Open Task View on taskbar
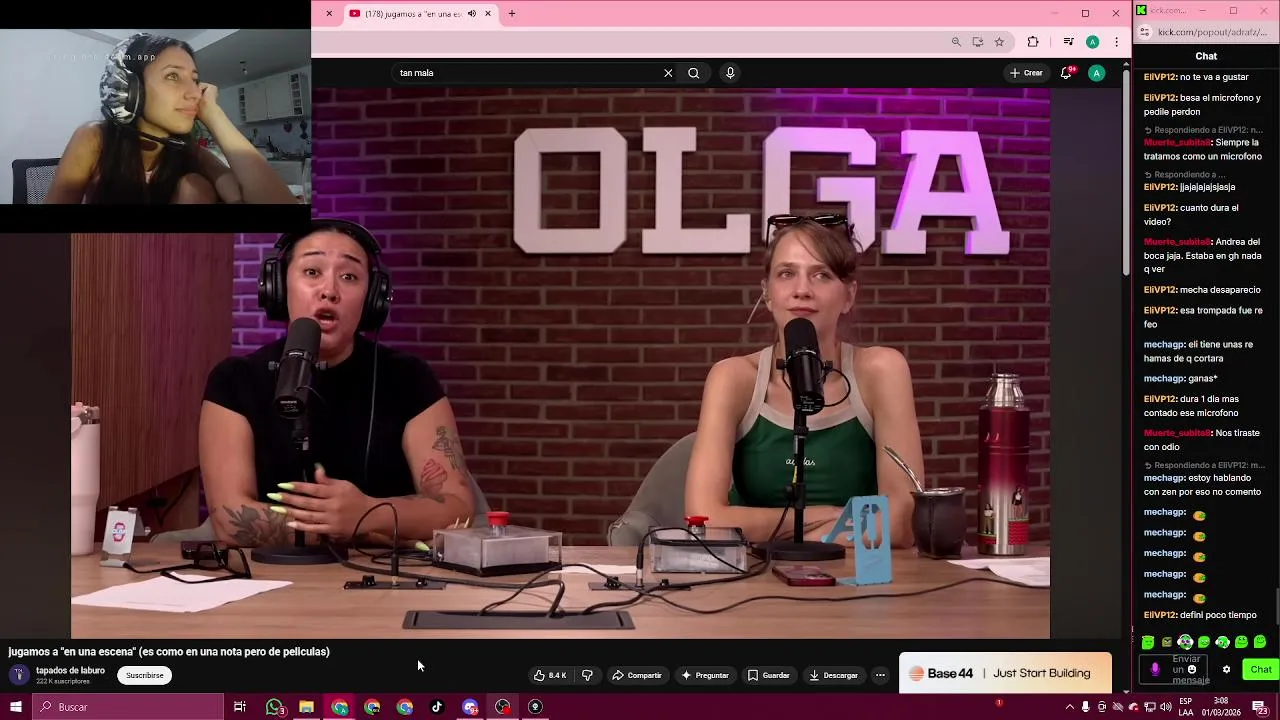Image resolution: width=1280 pixels, height=720 pixels. pos(240,707)
